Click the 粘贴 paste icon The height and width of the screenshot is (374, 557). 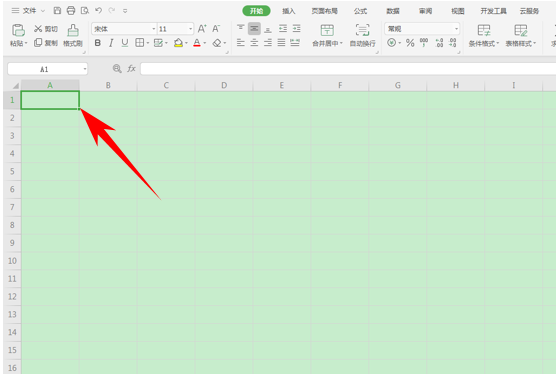(18, 30)
